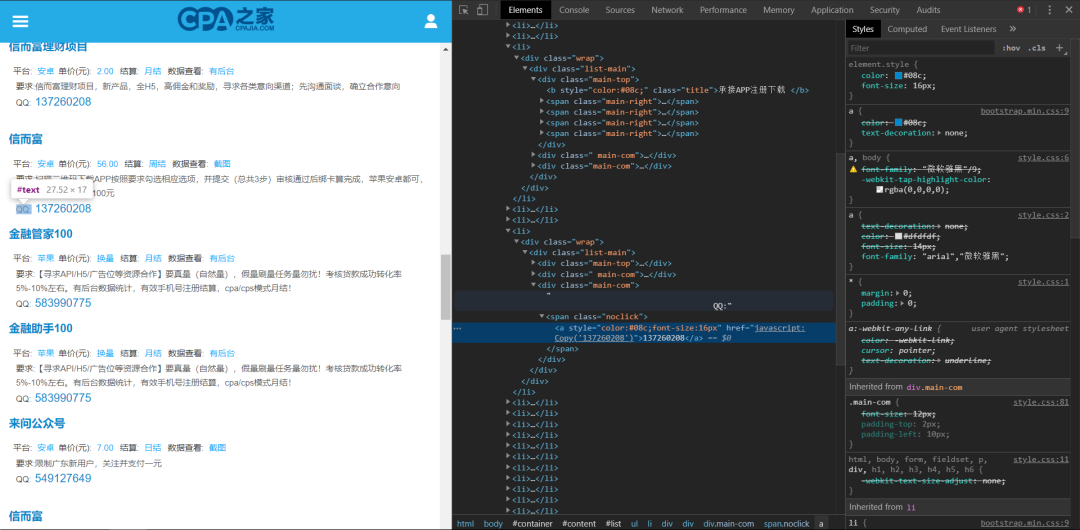This screenshot has height=530, width=1080.
Task: Click the 周结 settlement link
Action: pyautogui.click(x=157, y=164)
